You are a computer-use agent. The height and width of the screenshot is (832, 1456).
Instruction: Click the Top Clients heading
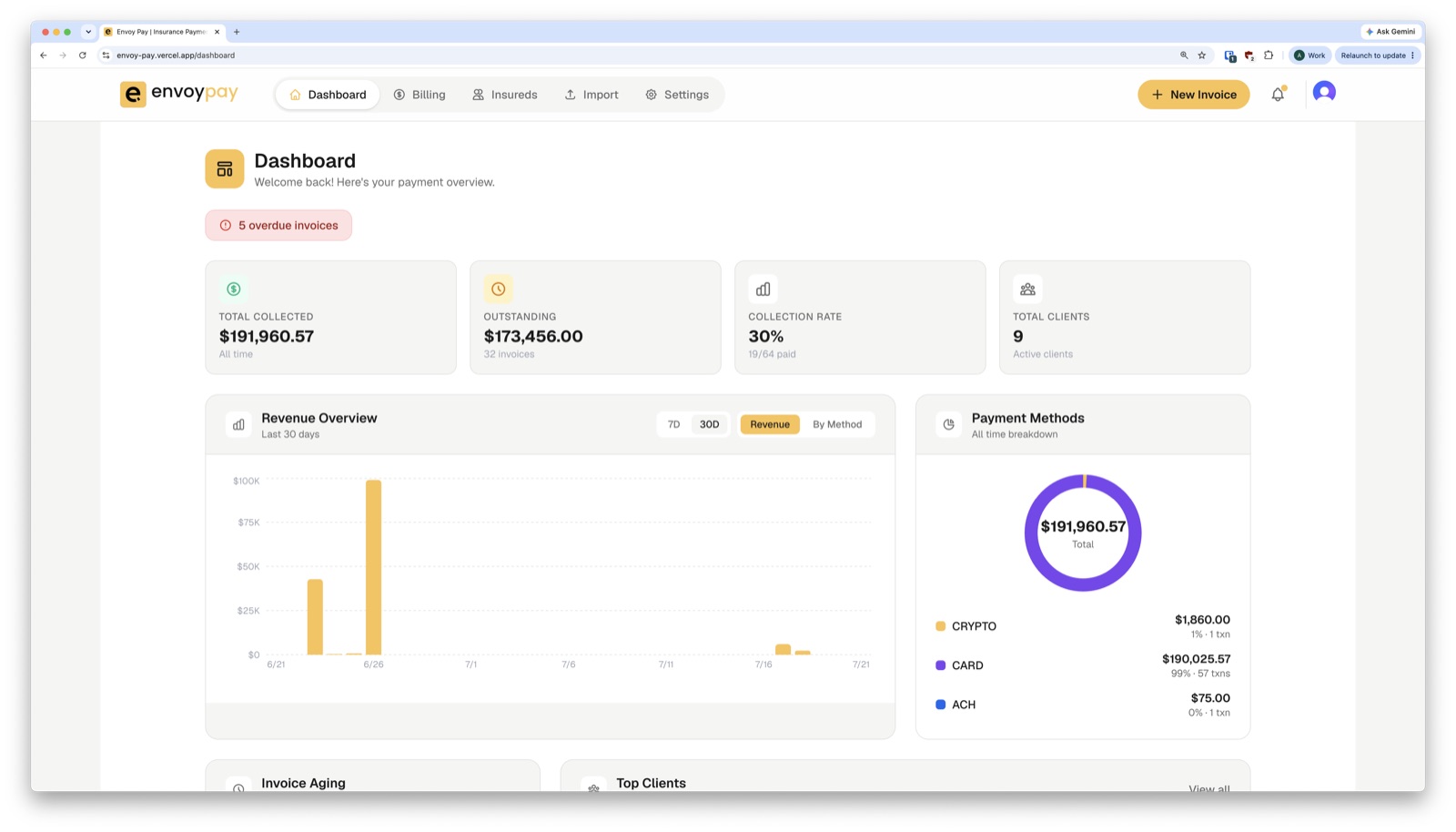pos(651,783)
